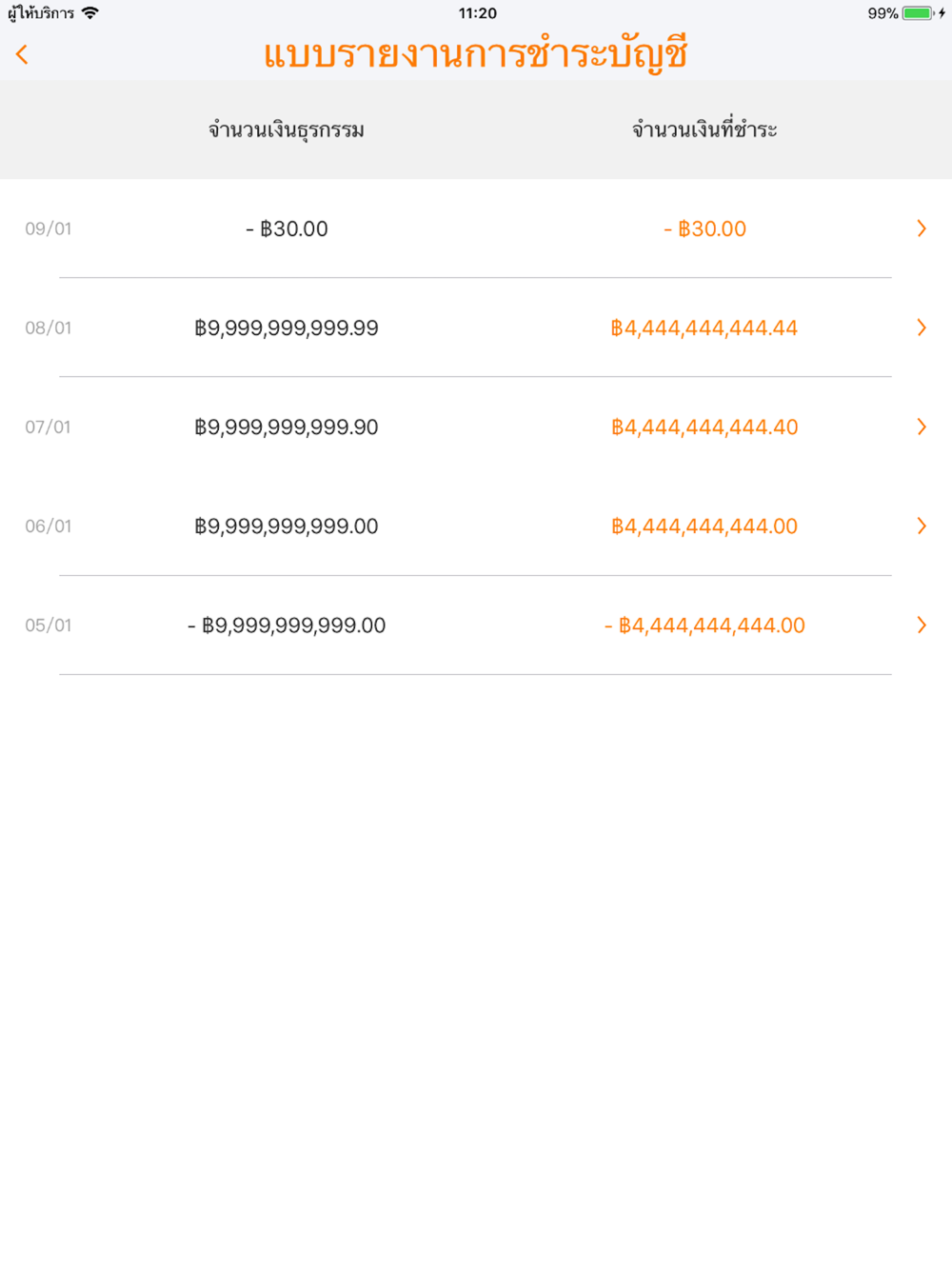
Task: Open details chevron for 06/01 row
Action: (x=922, y=526)
